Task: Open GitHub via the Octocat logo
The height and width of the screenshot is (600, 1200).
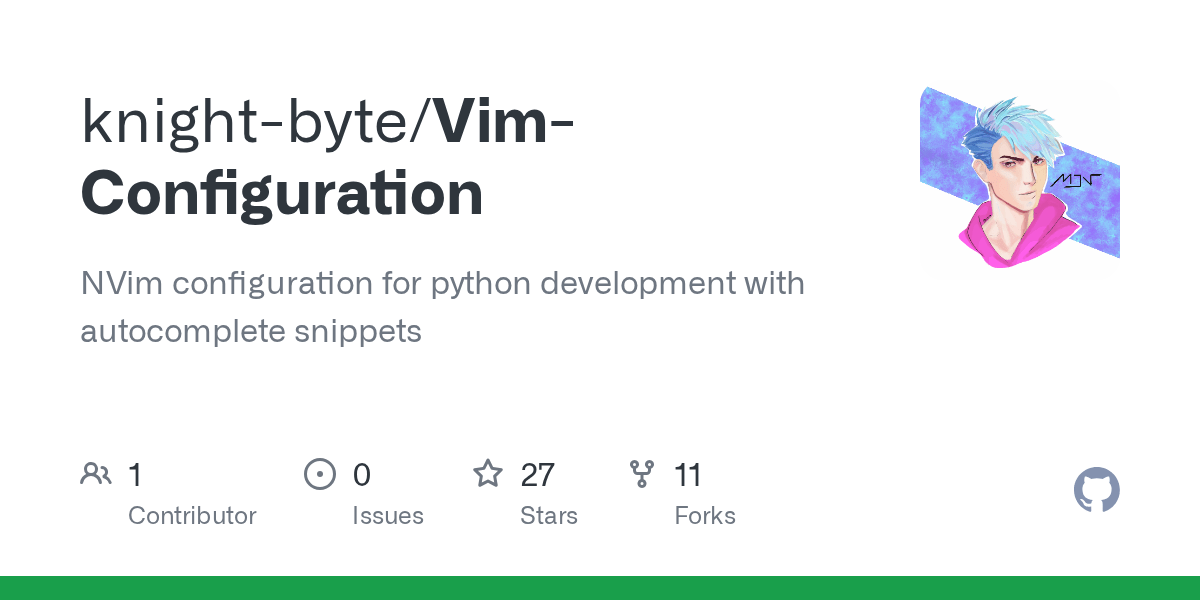Action: [x=1096, y=489]
